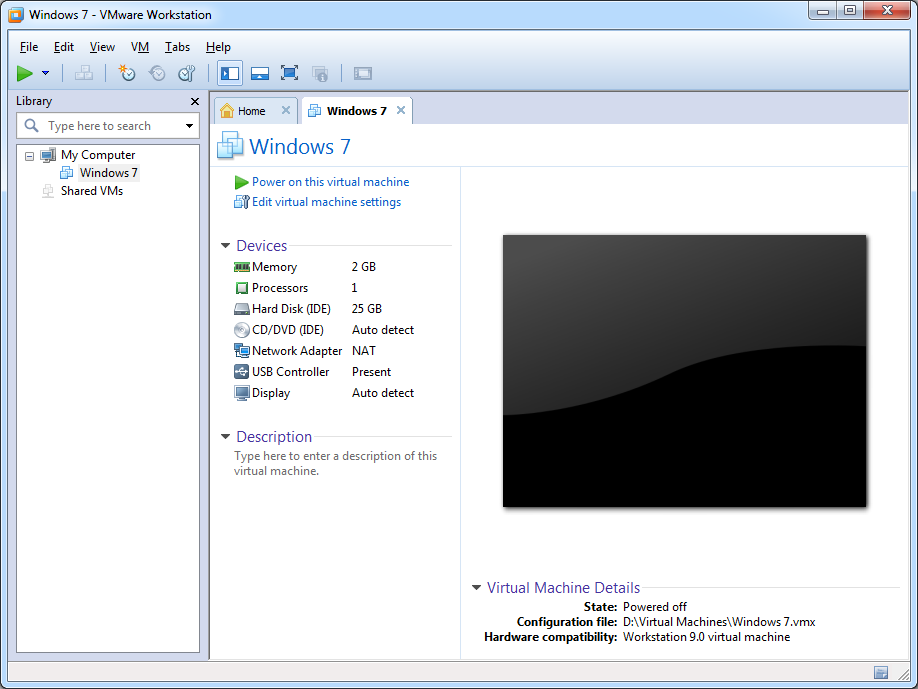Collapse the Devices section
The image size is (918, 689).
(x=226, y=246)
